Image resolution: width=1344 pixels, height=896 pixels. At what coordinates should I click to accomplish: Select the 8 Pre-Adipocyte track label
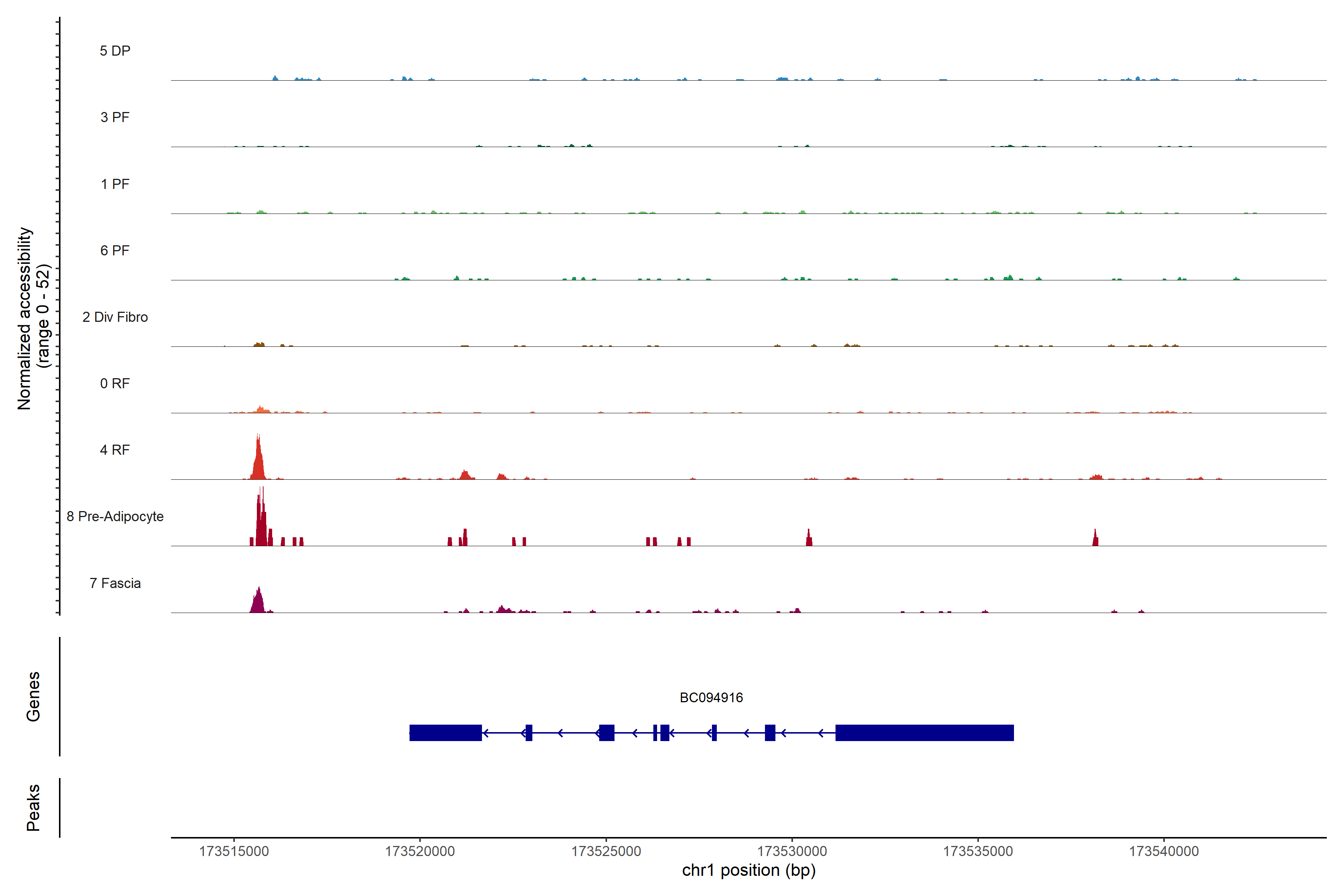click(115, 517)
